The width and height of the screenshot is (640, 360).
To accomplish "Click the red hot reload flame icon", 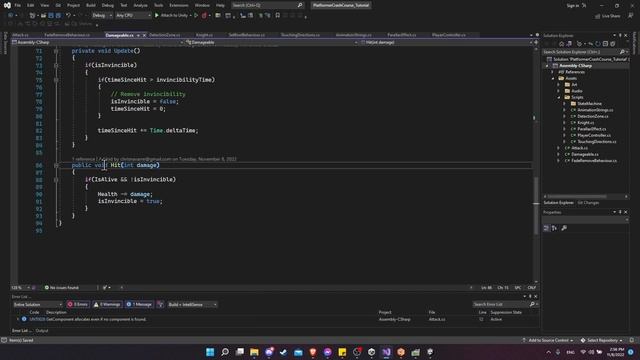I will (204, 16).
